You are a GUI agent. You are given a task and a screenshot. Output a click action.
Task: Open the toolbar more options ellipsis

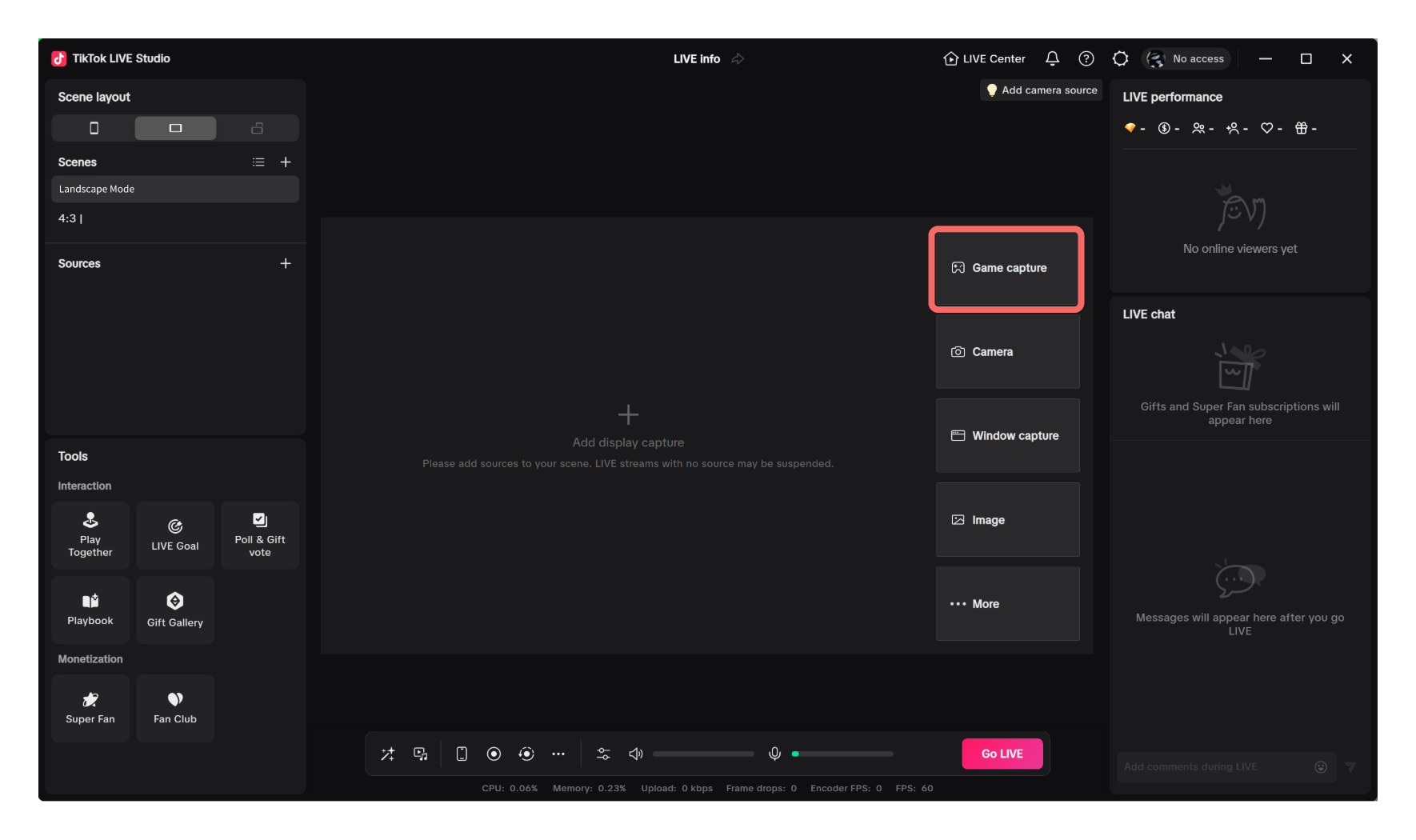[x=558, y=754]
